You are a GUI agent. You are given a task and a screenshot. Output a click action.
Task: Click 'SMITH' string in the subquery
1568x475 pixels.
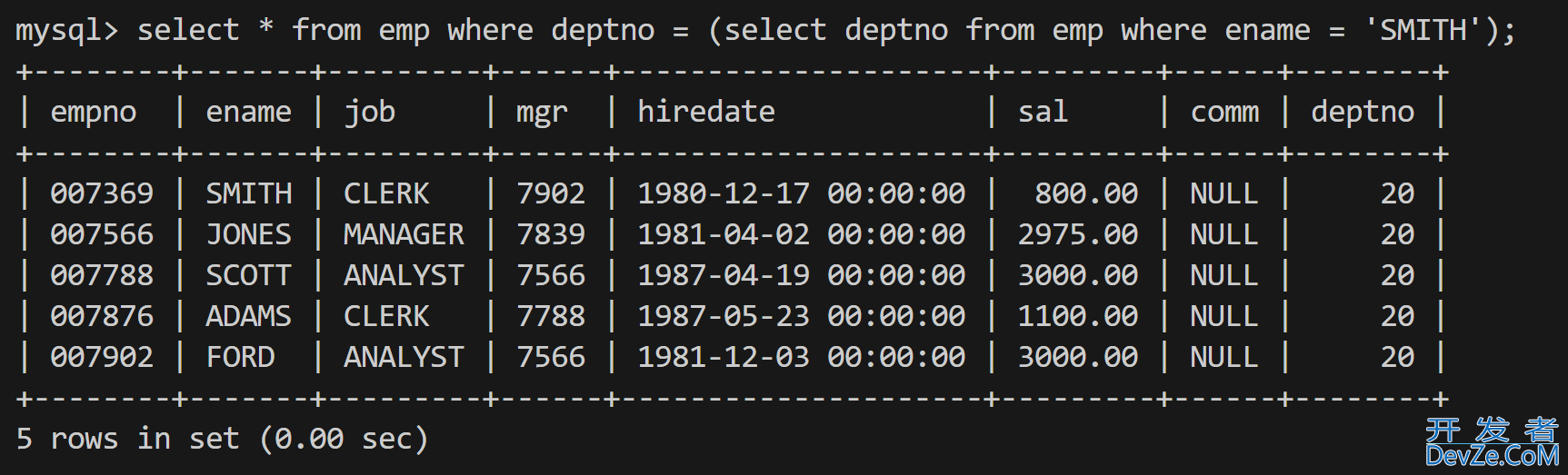(x=1423, y=30)
